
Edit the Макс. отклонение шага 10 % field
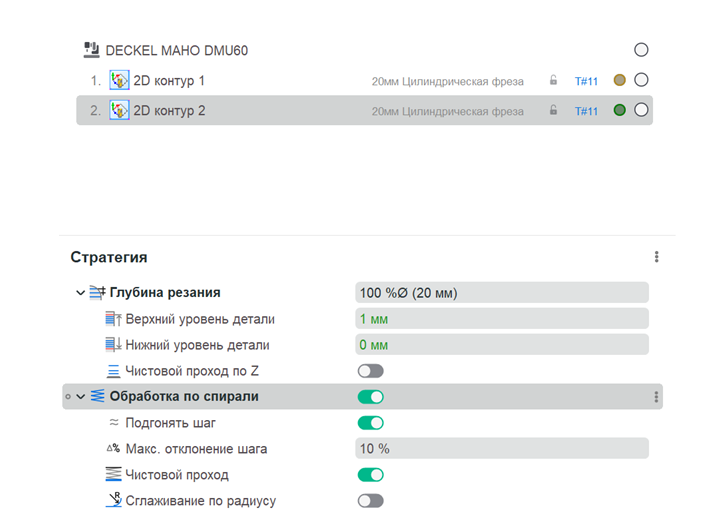pos(502,449)
